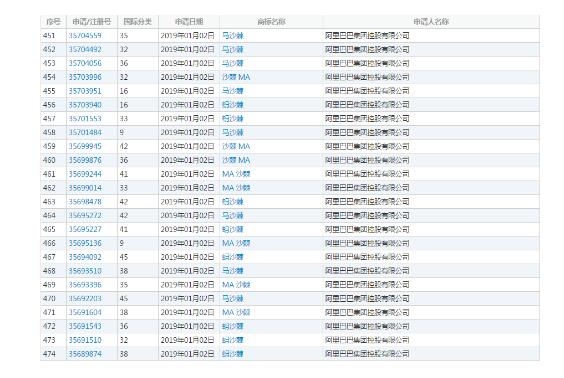Image resolution: width=564 pixels, height=378 pixels.
Task: Click the trademark name link in row 466
Action: [x=236, y=243]
